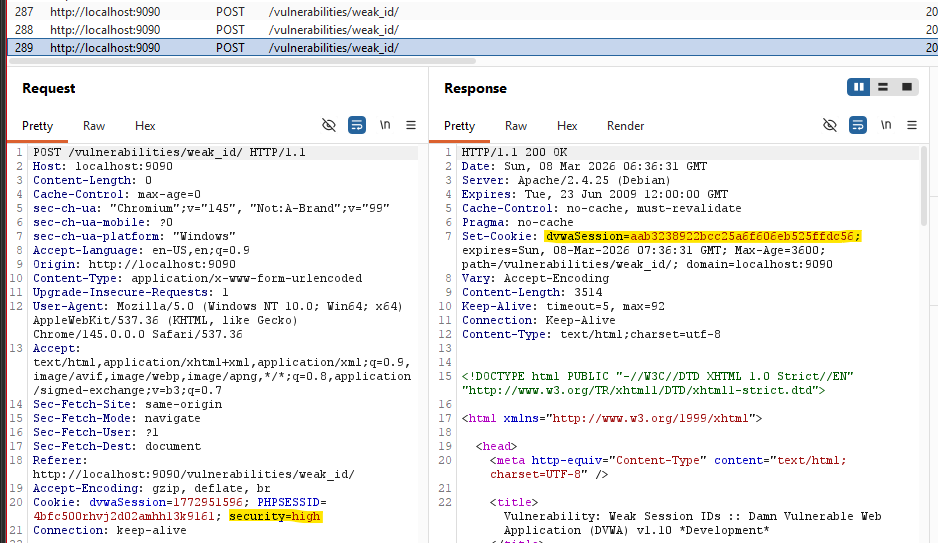Screen dimensions: 938x543
Task: Click the Expires response header
Action: click(595, 194)
